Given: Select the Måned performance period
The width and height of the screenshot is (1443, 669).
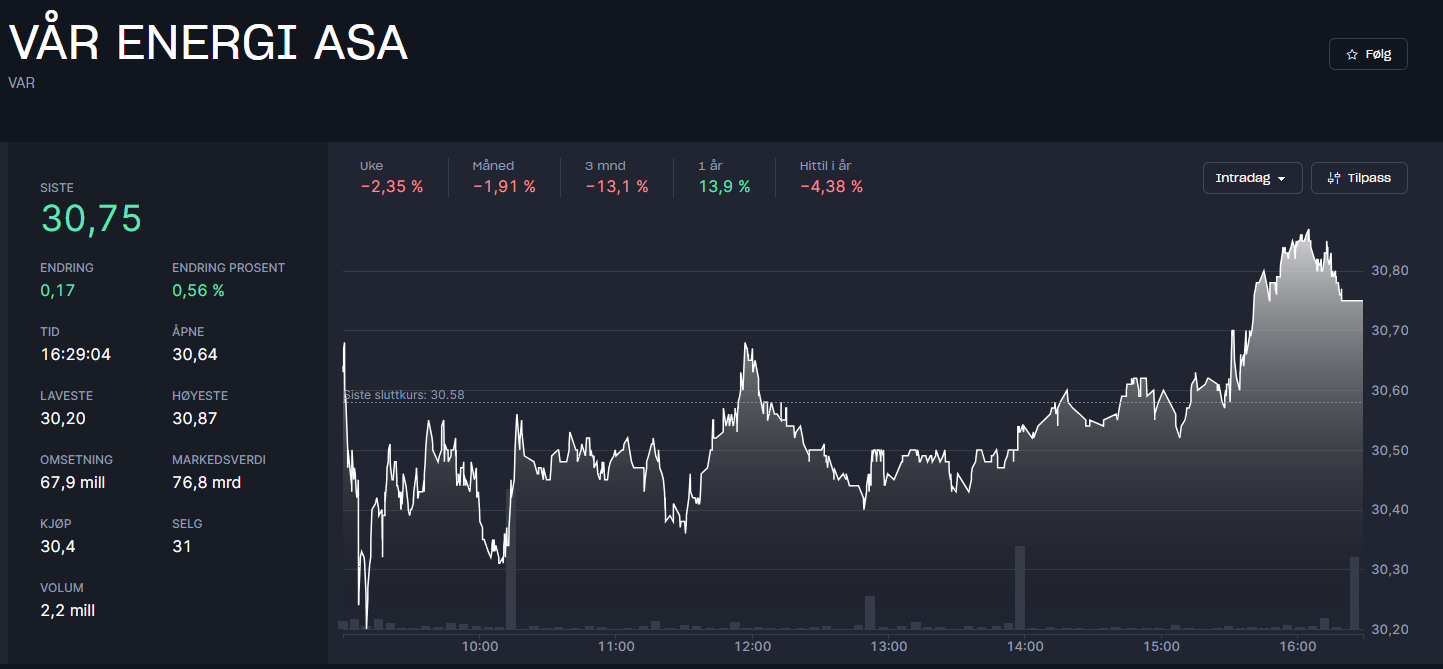Looking at the screenshot, I should pyautogui.click(x=503, y=177).
